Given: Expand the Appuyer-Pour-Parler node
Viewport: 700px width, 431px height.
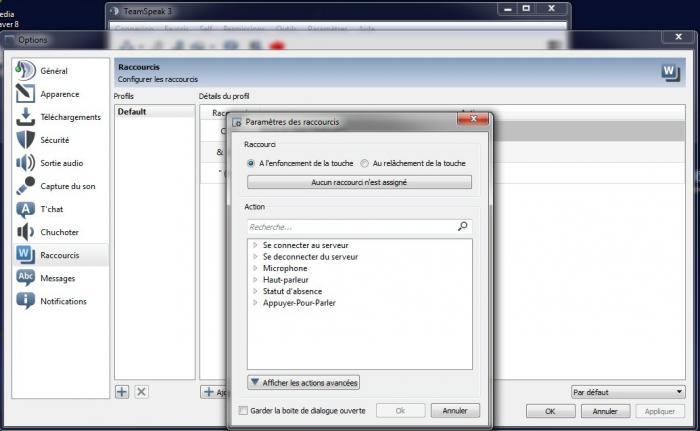Looking at the screenshot, I should 255,303.
